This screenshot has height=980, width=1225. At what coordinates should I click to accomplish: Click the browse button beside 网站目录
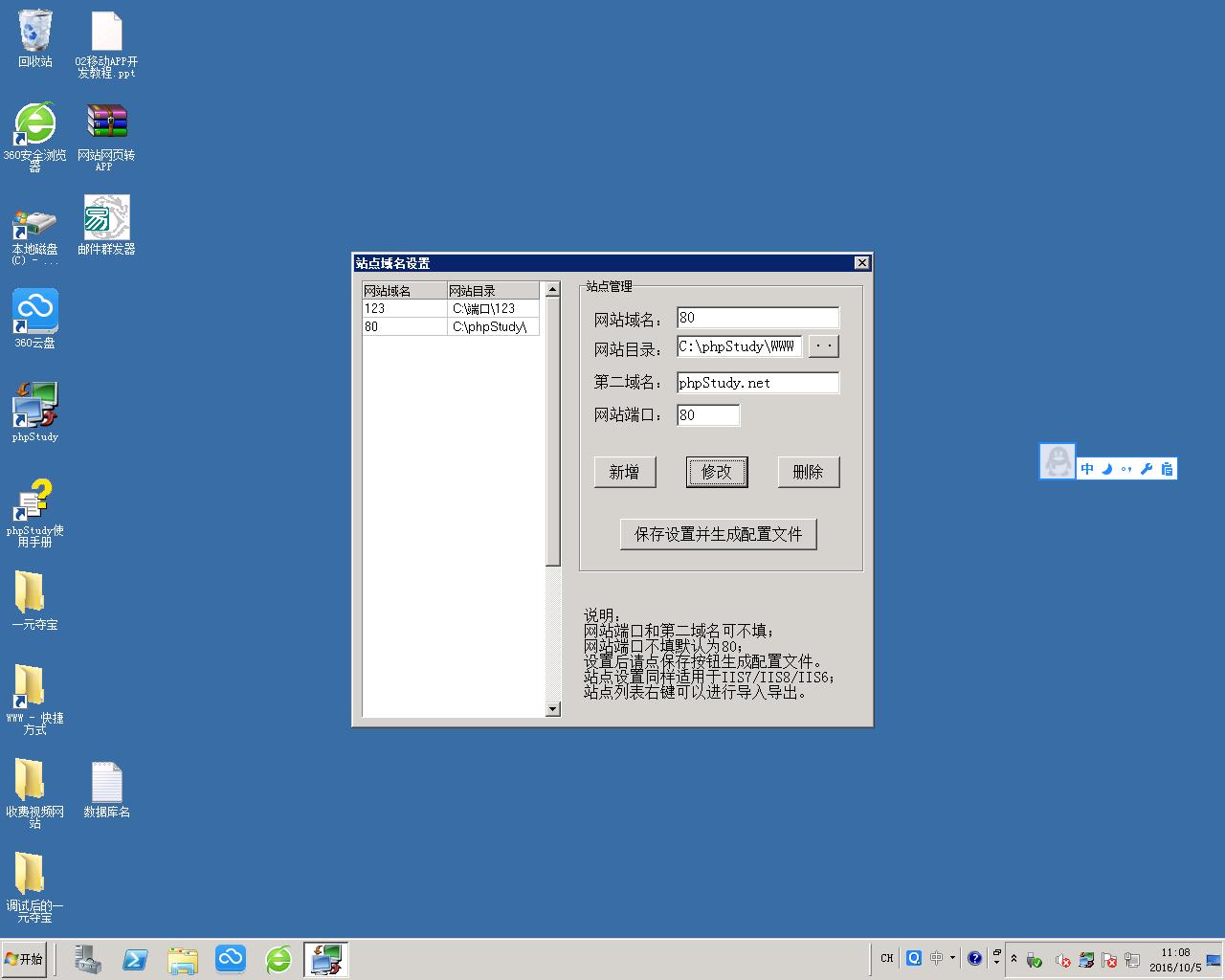pyautogui.click(x=823, y=346)
